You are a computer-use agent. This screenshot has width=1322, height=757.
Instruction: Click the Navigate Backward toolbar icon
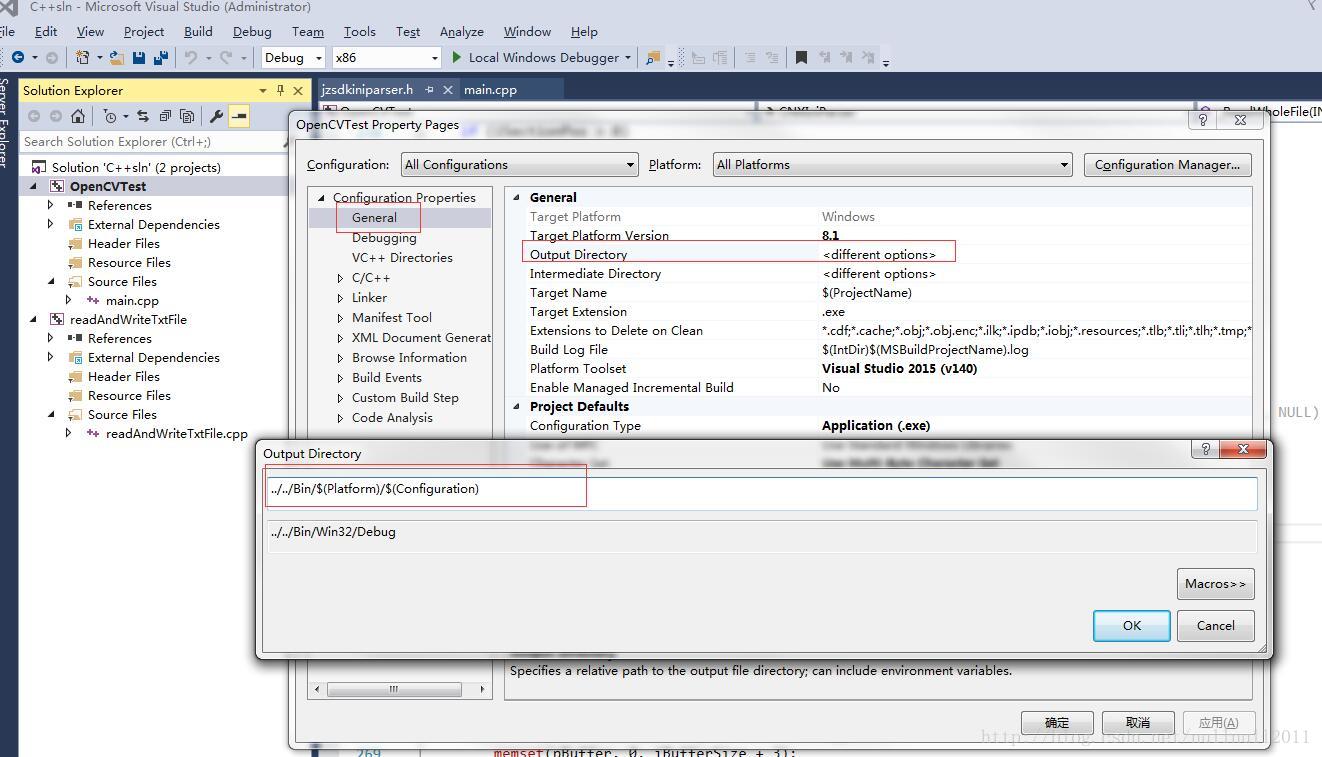click(x=17, y=57)
